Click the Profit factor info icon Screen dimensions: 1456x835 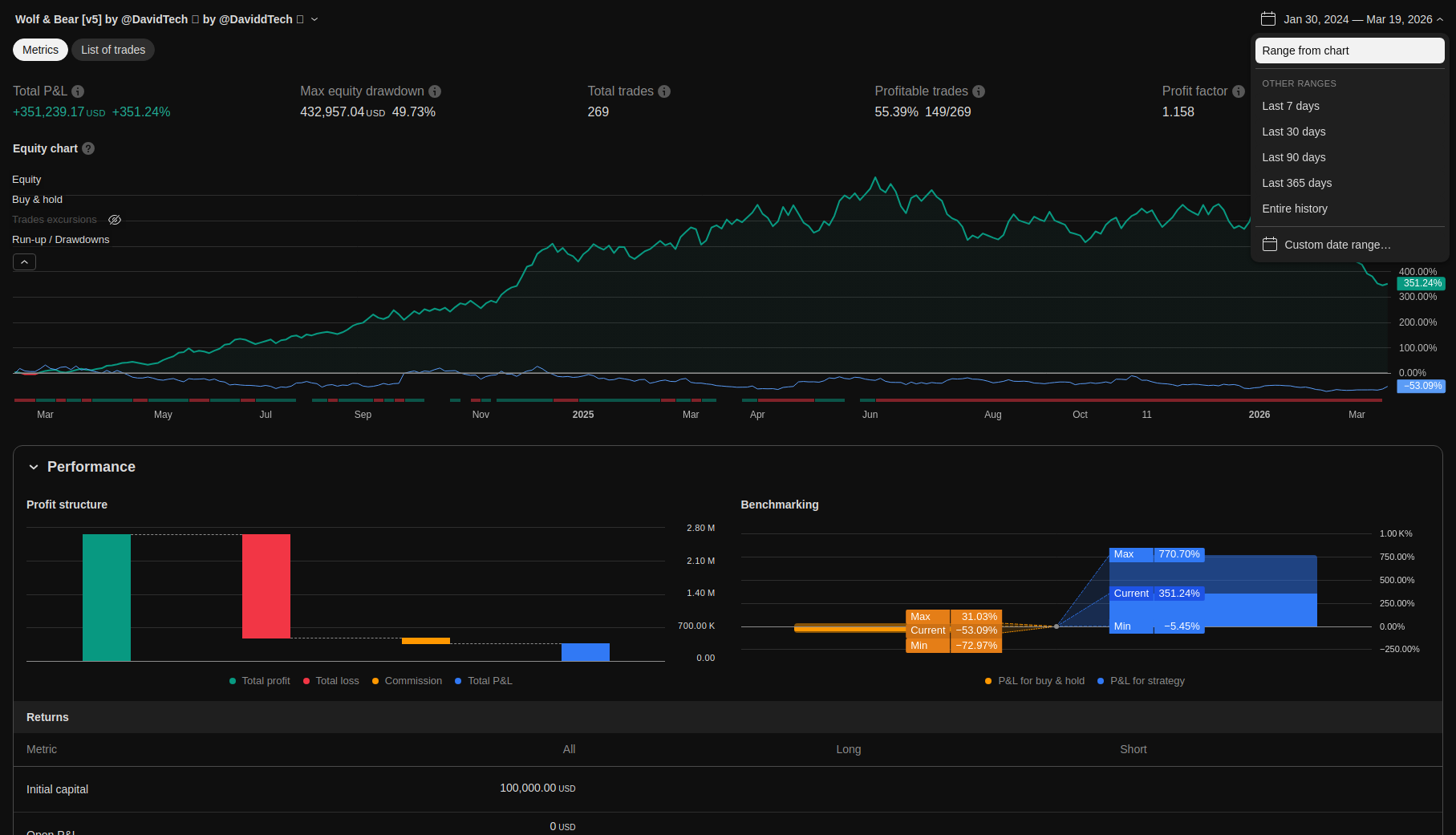point(1239,91)
